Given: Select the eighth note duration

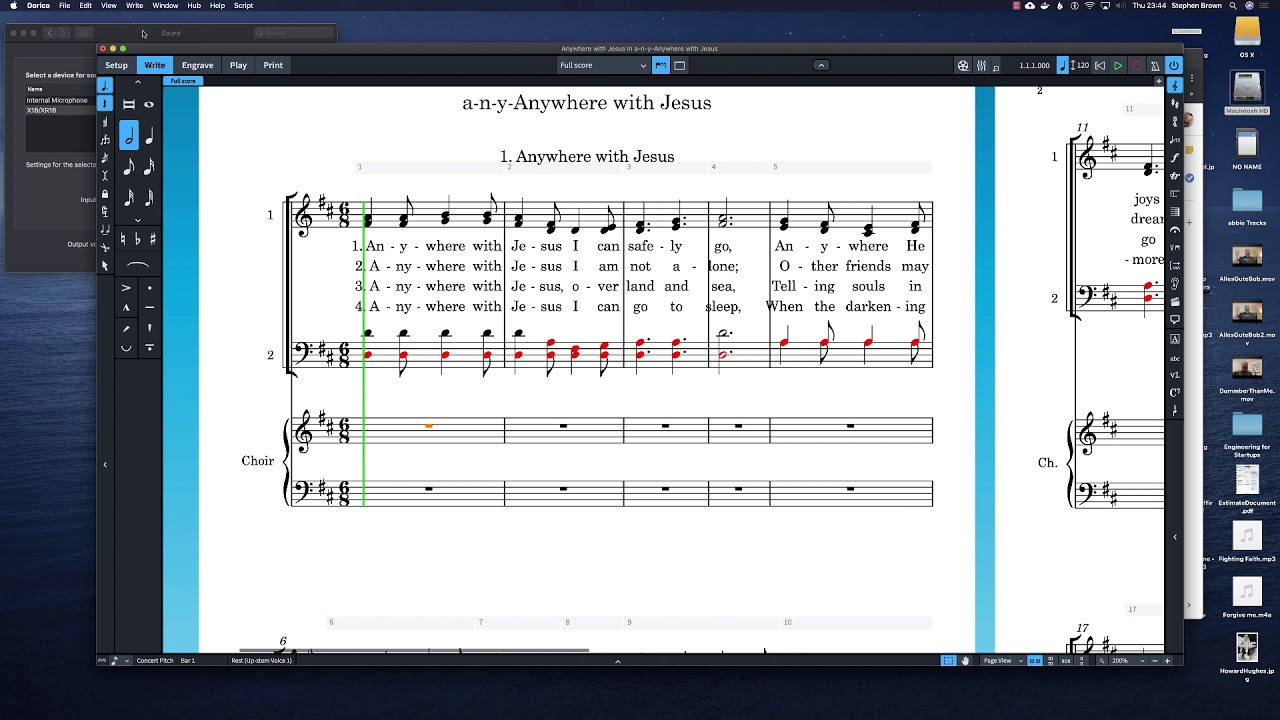Looking at the screenshot, I should (x=128, y=166).
